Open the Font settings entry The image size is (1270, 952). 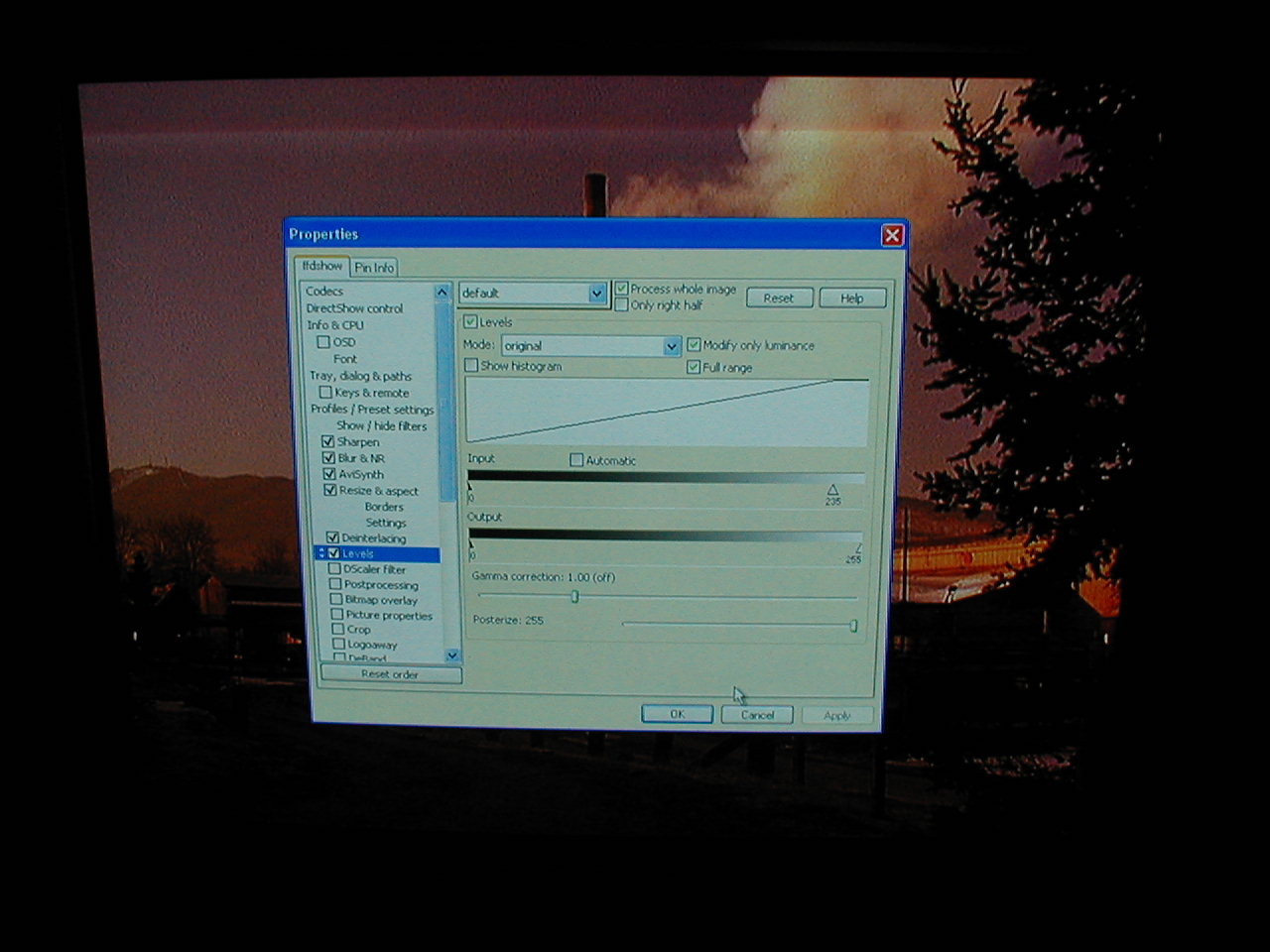344,359
